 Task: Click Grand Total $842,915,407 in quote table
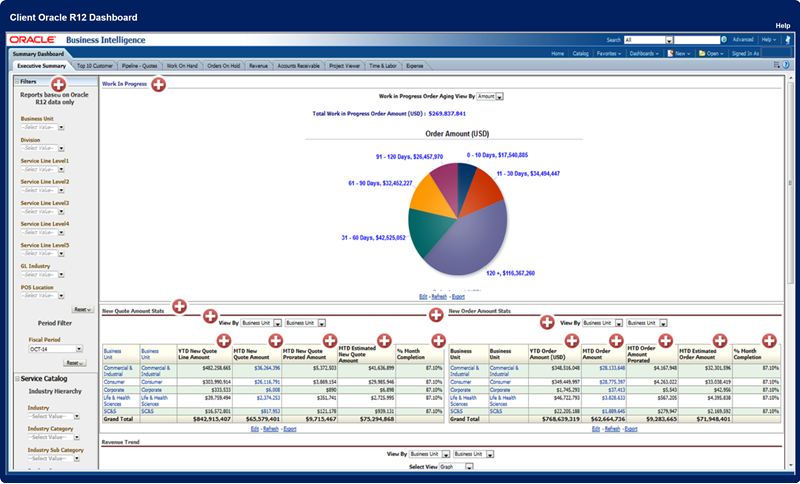pos(212,419)
